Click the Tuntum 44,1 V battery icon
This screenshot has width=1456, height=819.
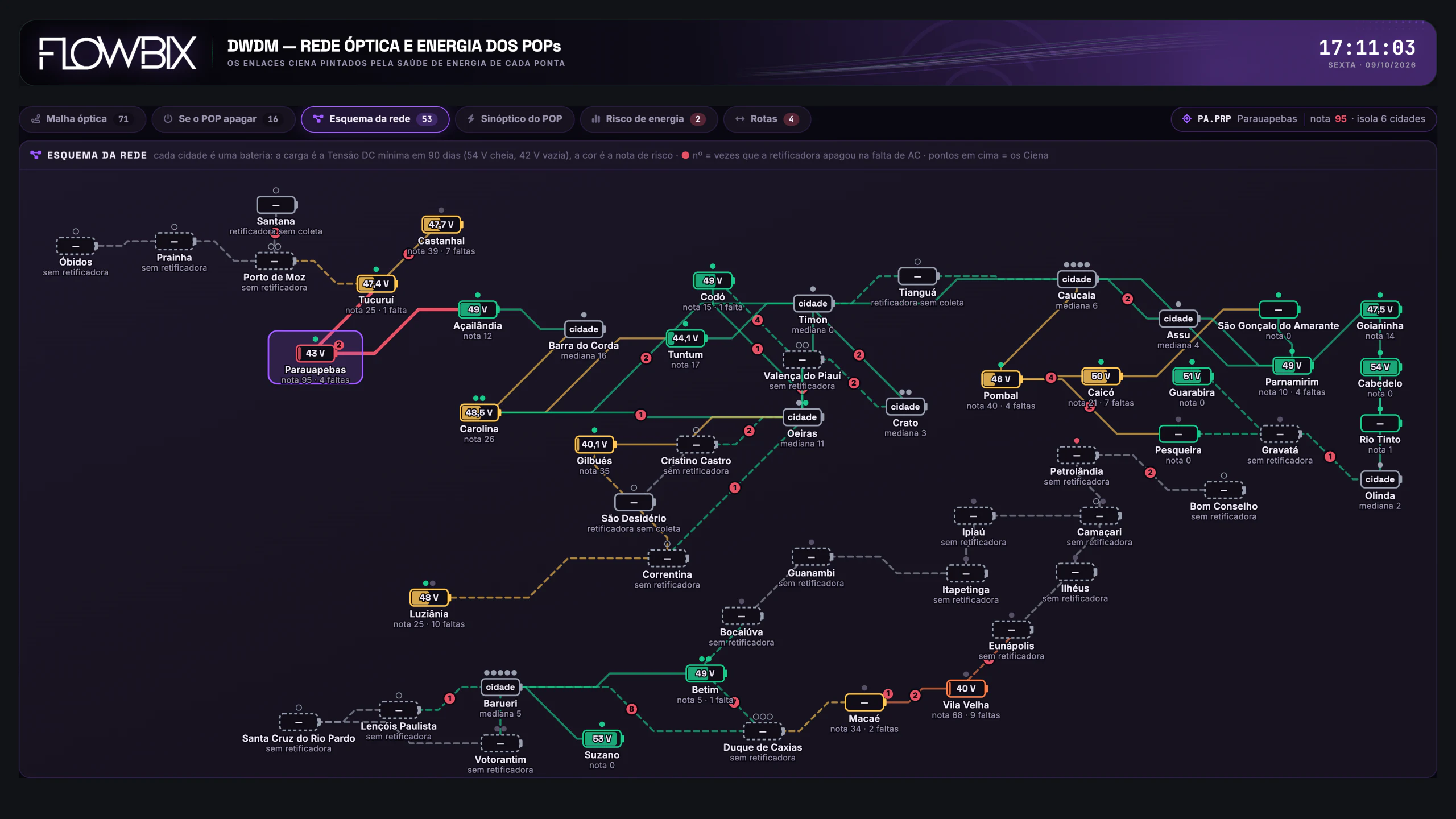click(x=685, y=338)
